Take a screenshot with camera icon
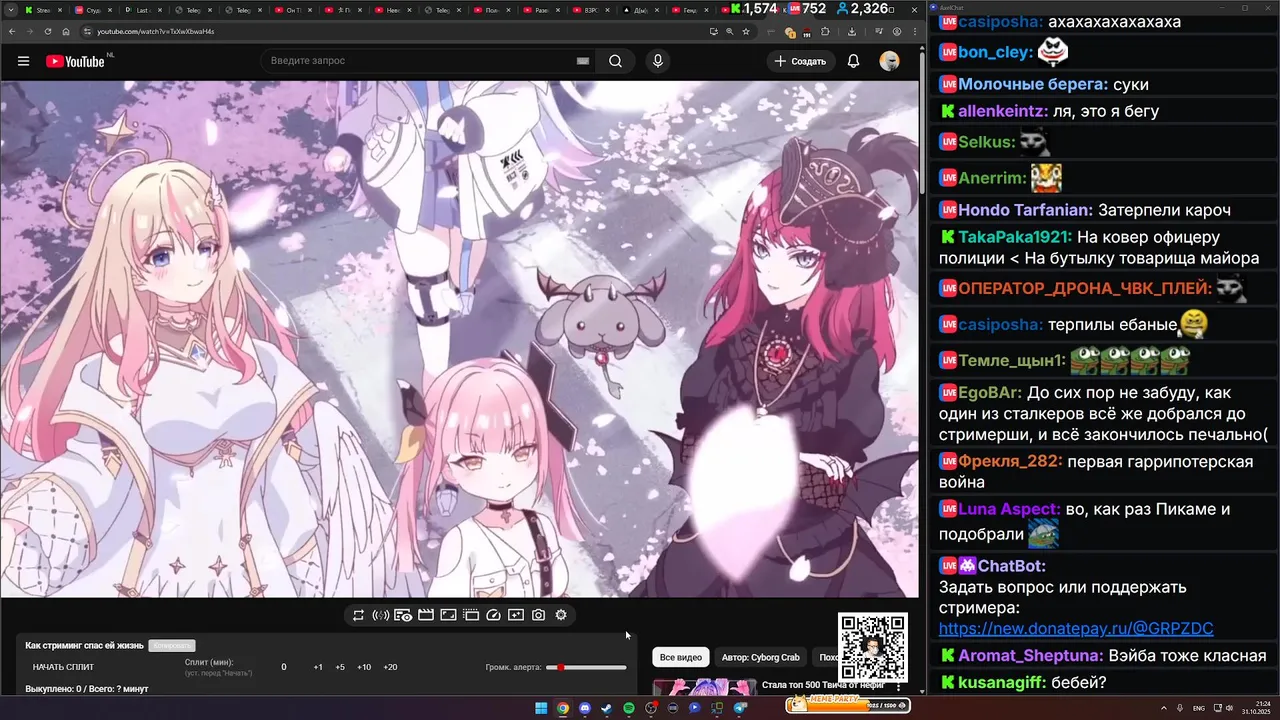The image size is (1280, 720). (x=539, y=615)
